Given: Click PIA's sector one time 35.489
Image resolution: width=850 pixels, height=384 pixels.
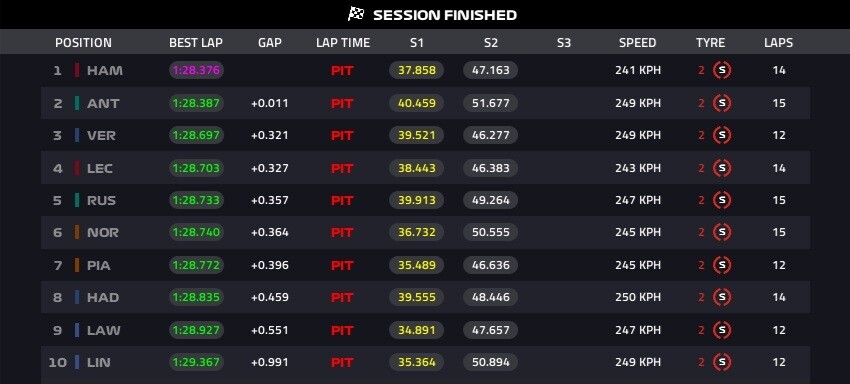Looking at the screenshot, I should coord(416,265).
